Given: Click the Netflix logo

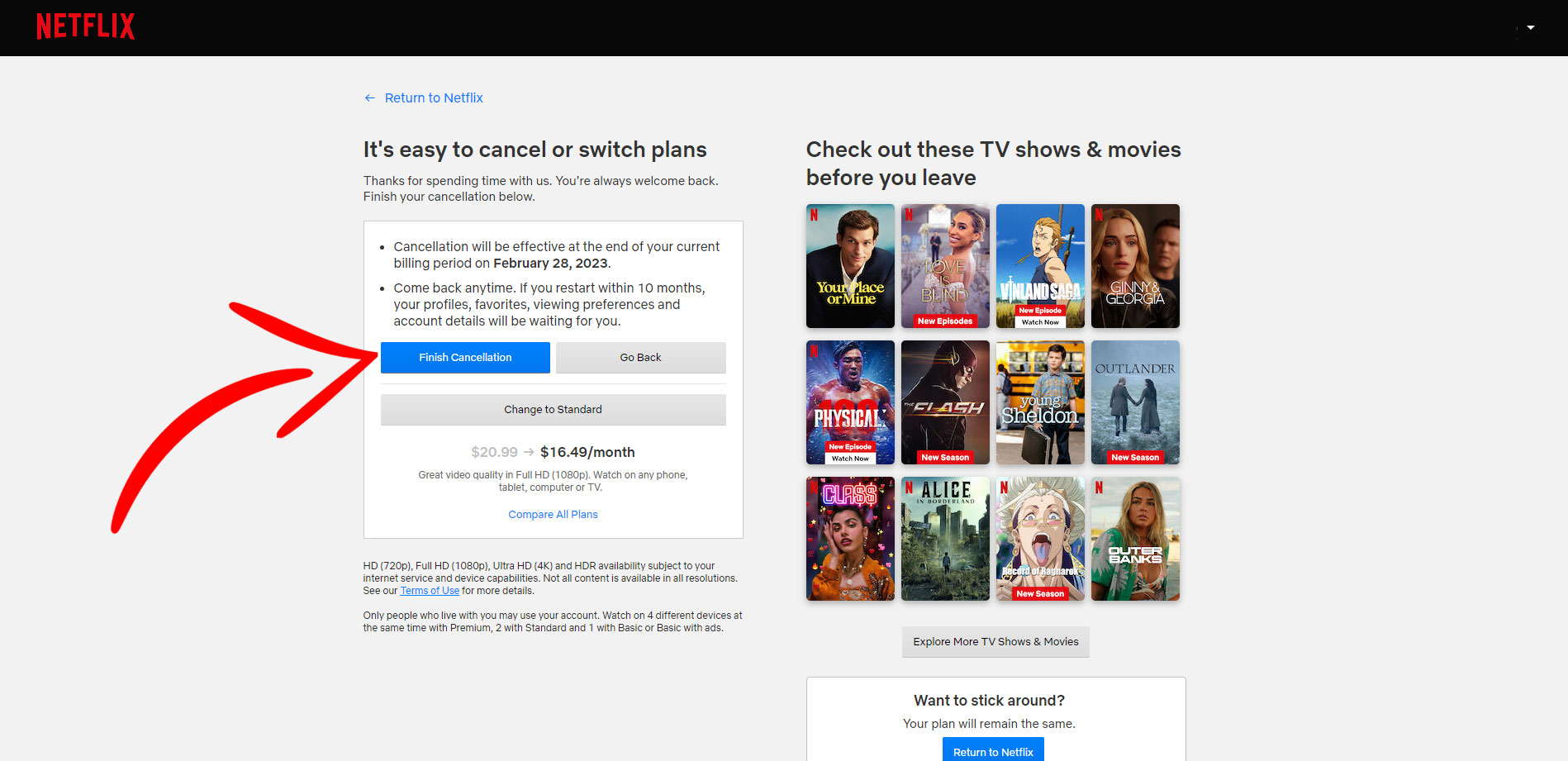Looking at the screenshot, I should [85, 26].
